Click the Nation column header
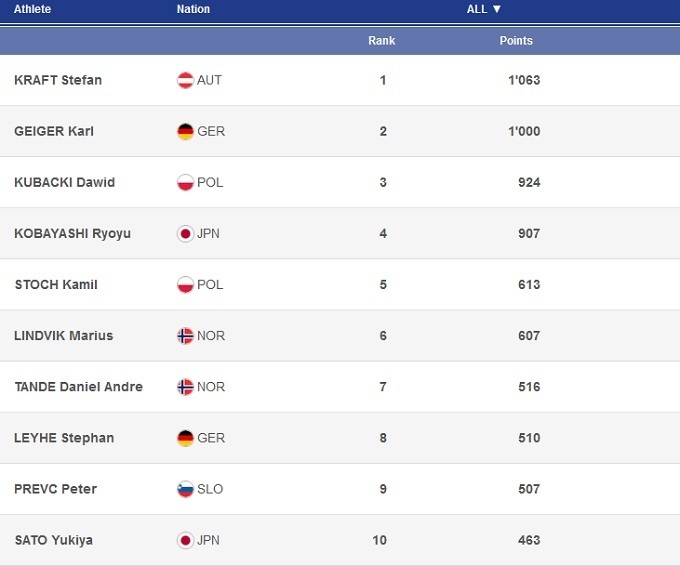The width and height of the screenshot is (680, 566). (193, 9)
